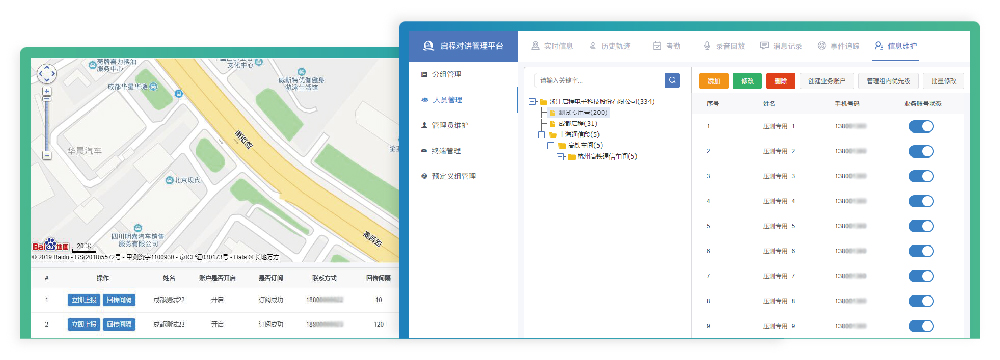
Task: Collapse the fourth-level folder (5) expander
Action: (x=550, y=146)
